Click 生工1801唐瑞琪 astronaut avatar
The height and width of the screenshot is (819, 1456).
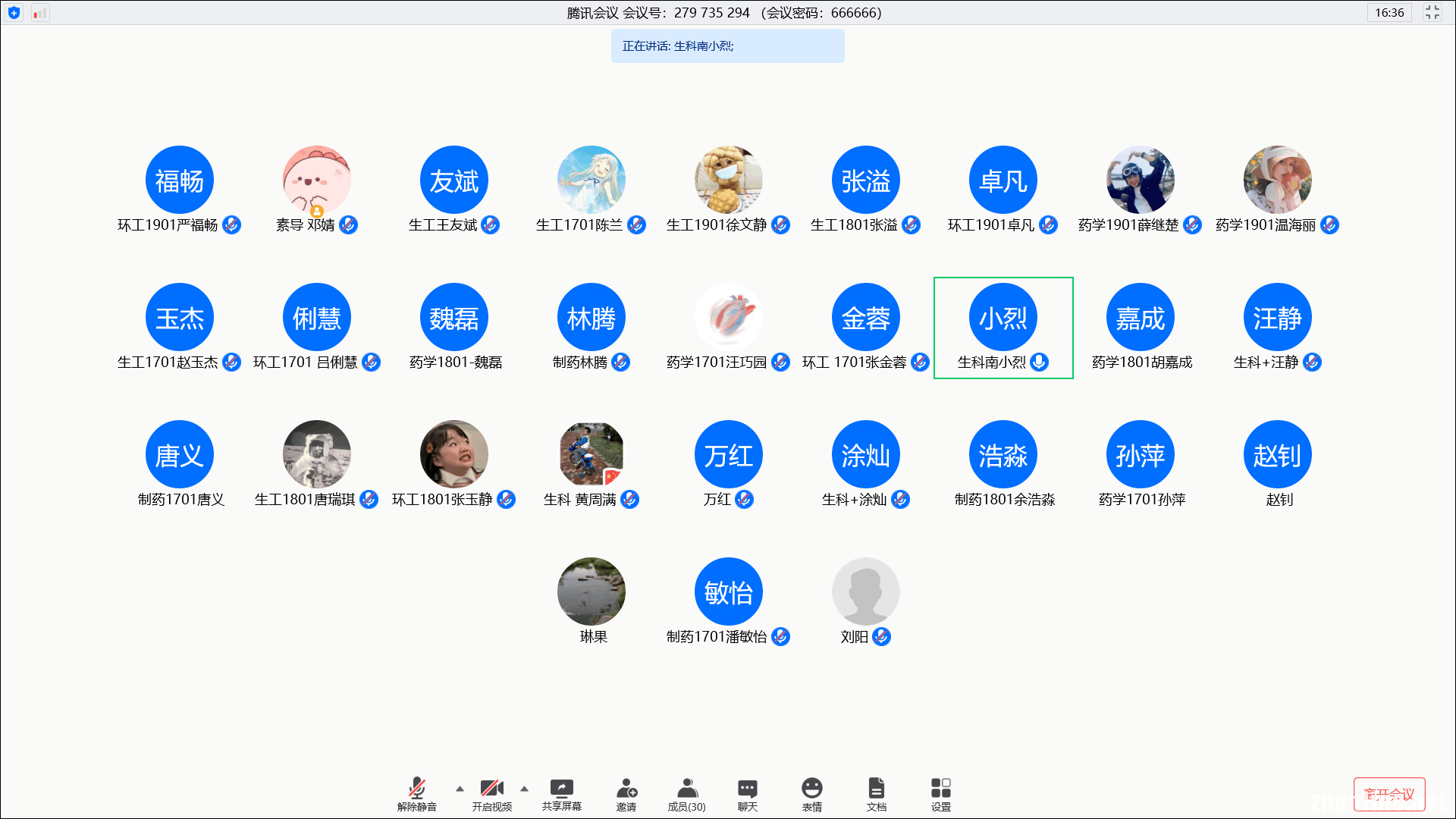tap(316, 453)
